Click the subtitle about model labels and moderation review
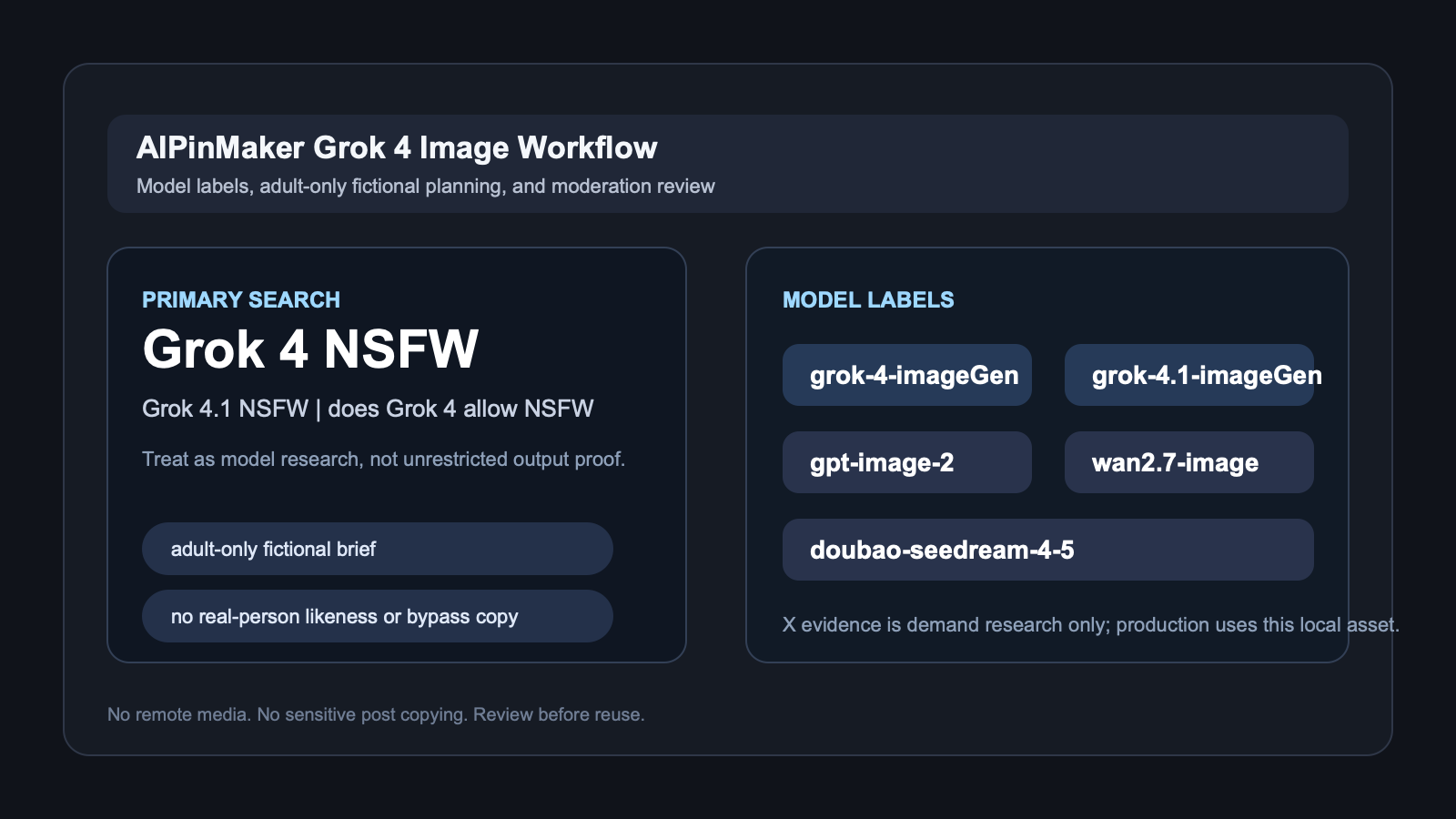The height and width of the screenshot is (819, 1456). (426, 187)
